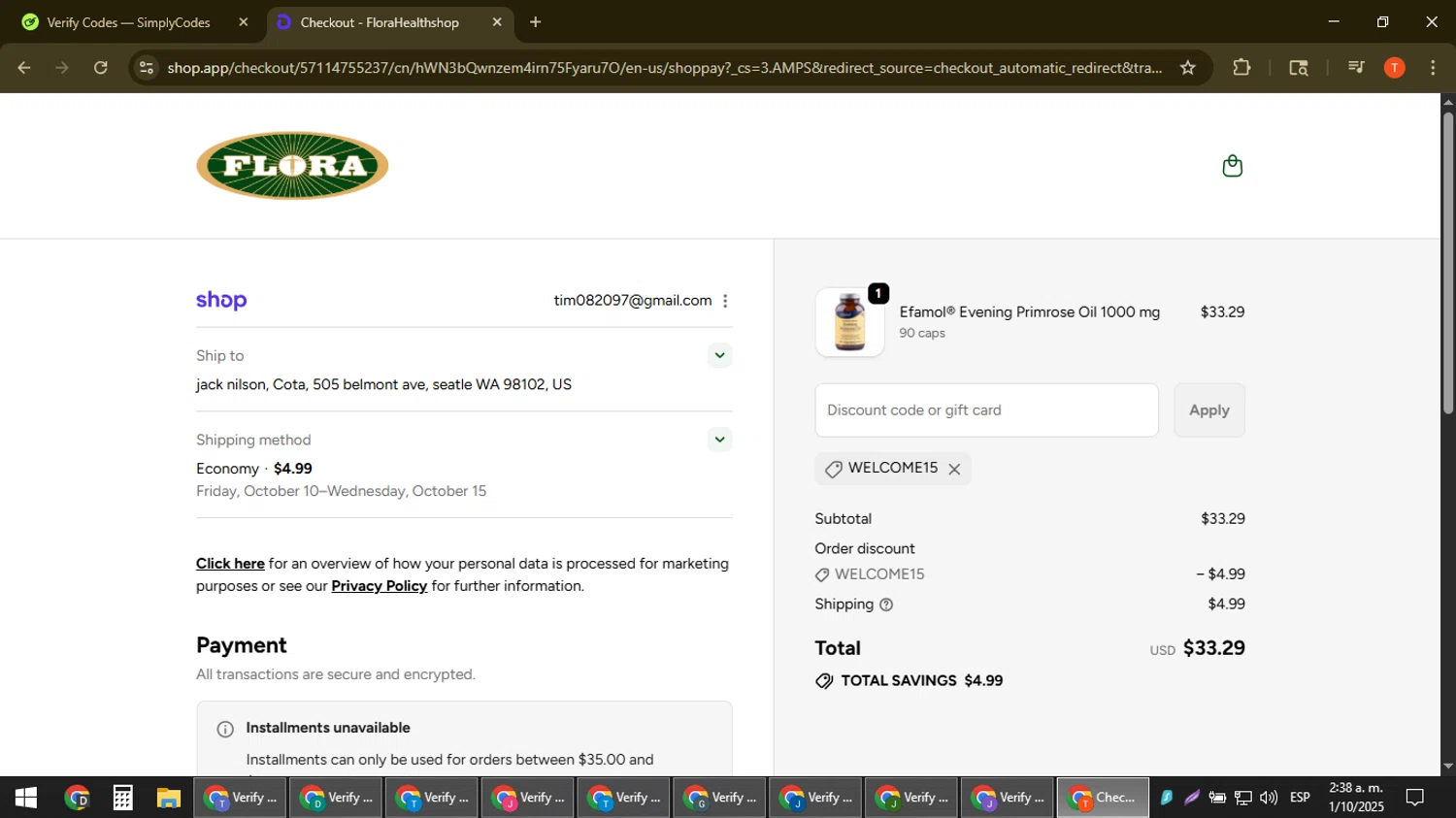
Task: Open the Extensions puzzle icon
Action: [x=1241, y=68]
